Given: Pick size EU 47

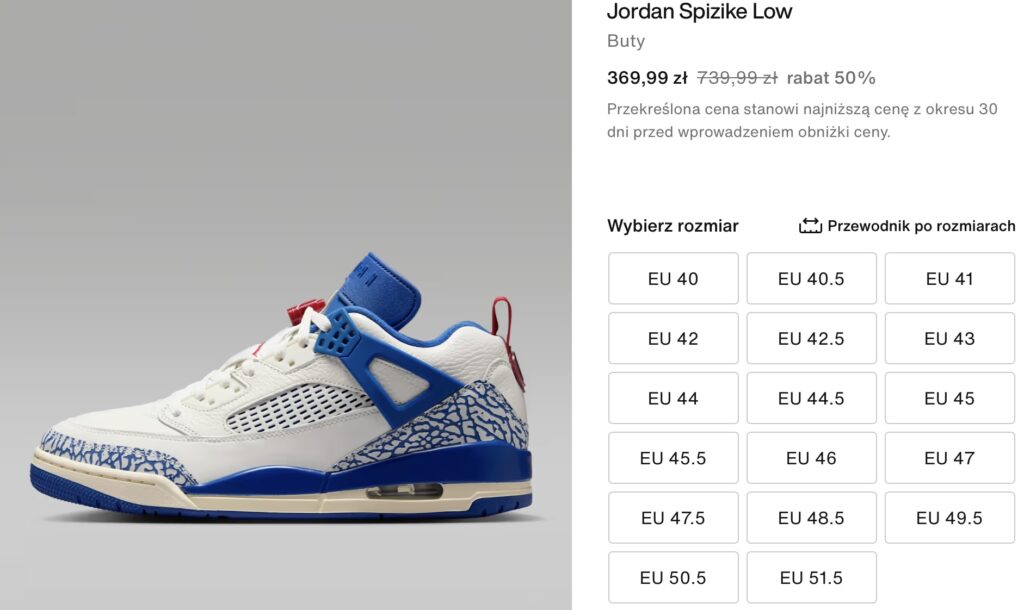Looking at the screenshot, I should (950, 458).
